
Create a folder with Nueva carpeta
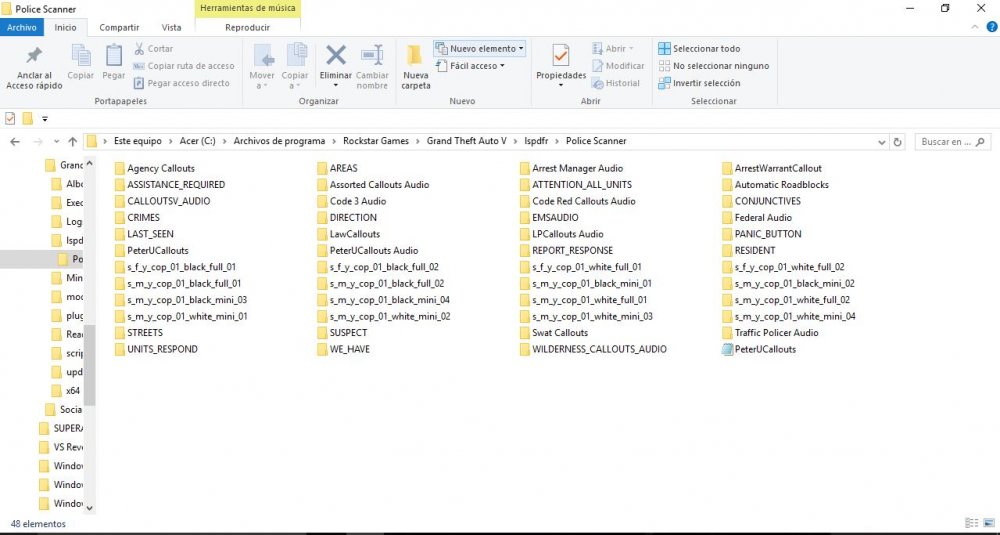point(415,67)
